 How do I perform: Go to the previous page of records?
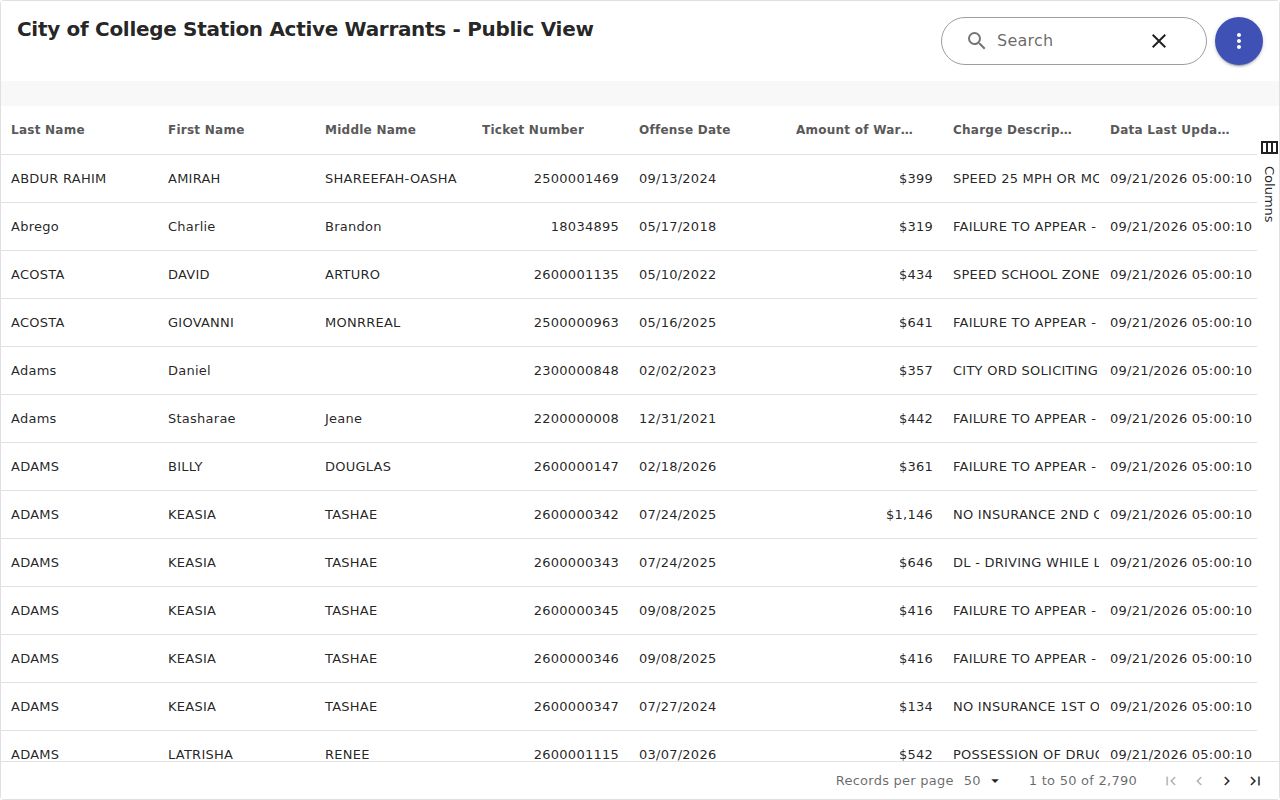point(1199,781)
